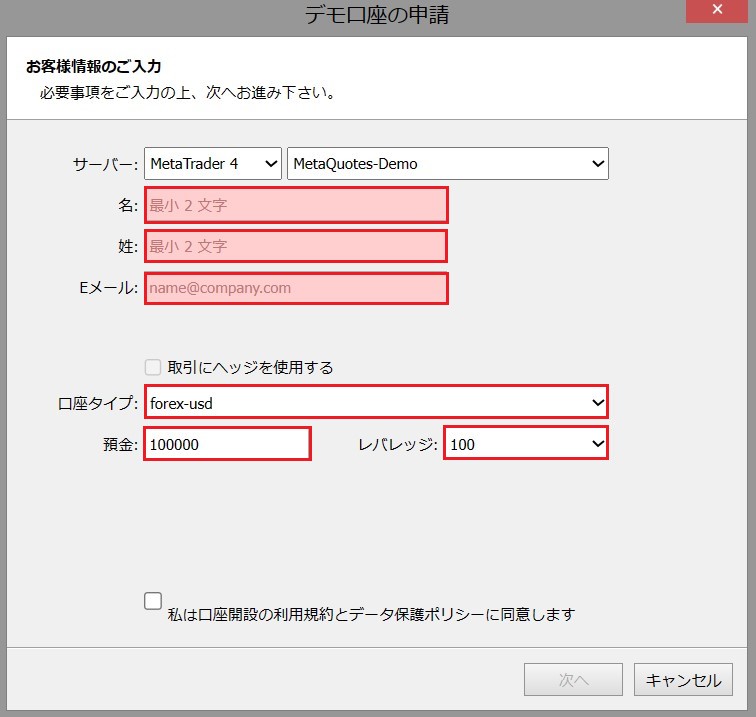The image size is (756, 717).
Task: Open the レバレッジ leverage dropdown
Action: pos(526,443)
